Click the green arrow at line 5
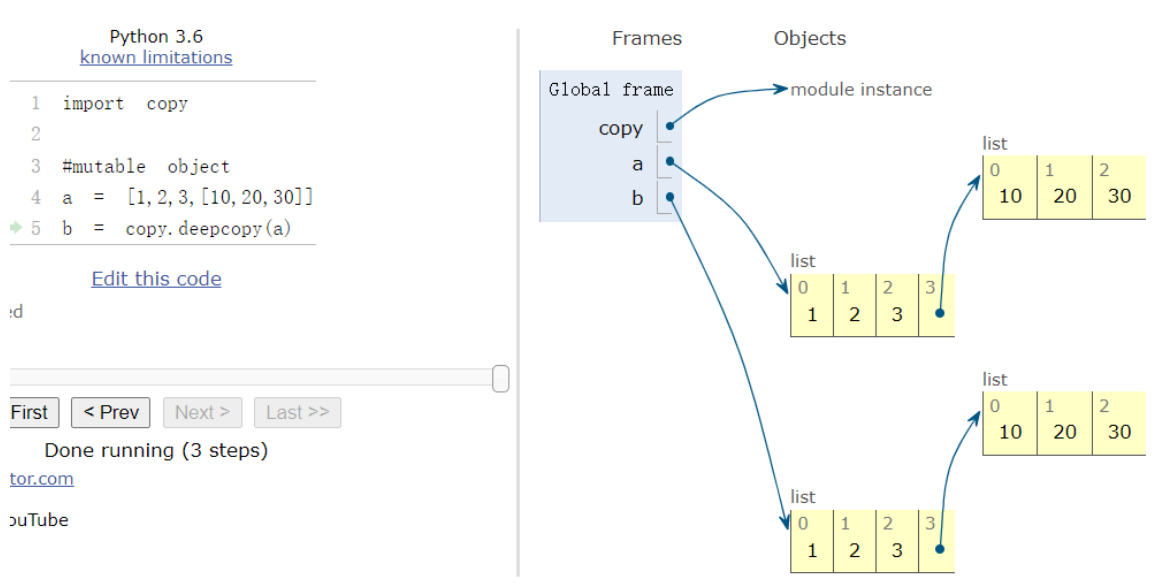Screen dimensions: 1160x584 click(x=15, y=228)
